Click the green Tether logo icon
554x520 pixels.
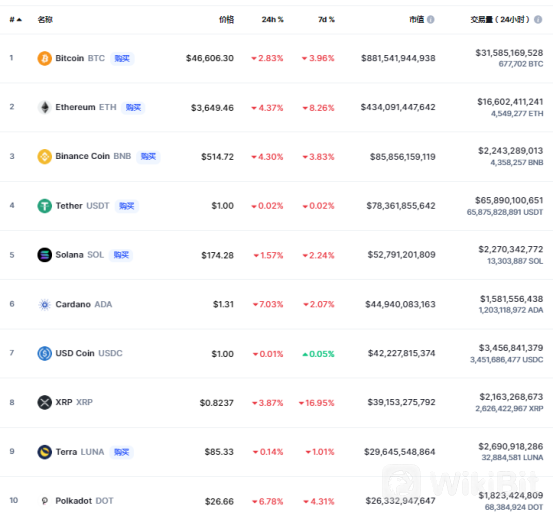pyautogui.click(x=45, y=206)
